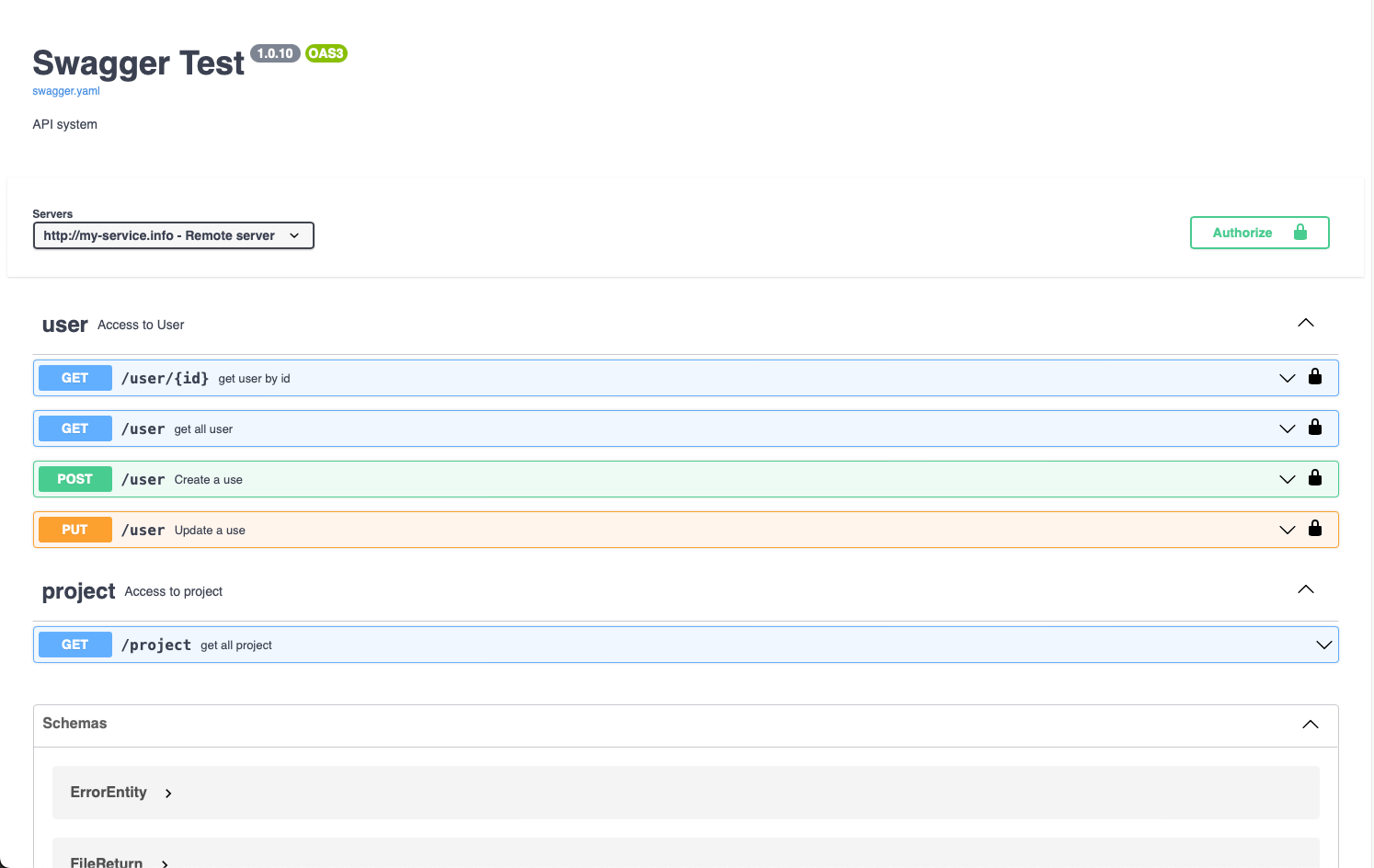
Task: Click the lock icon on POST /user row
Action: coord(1315,478)
